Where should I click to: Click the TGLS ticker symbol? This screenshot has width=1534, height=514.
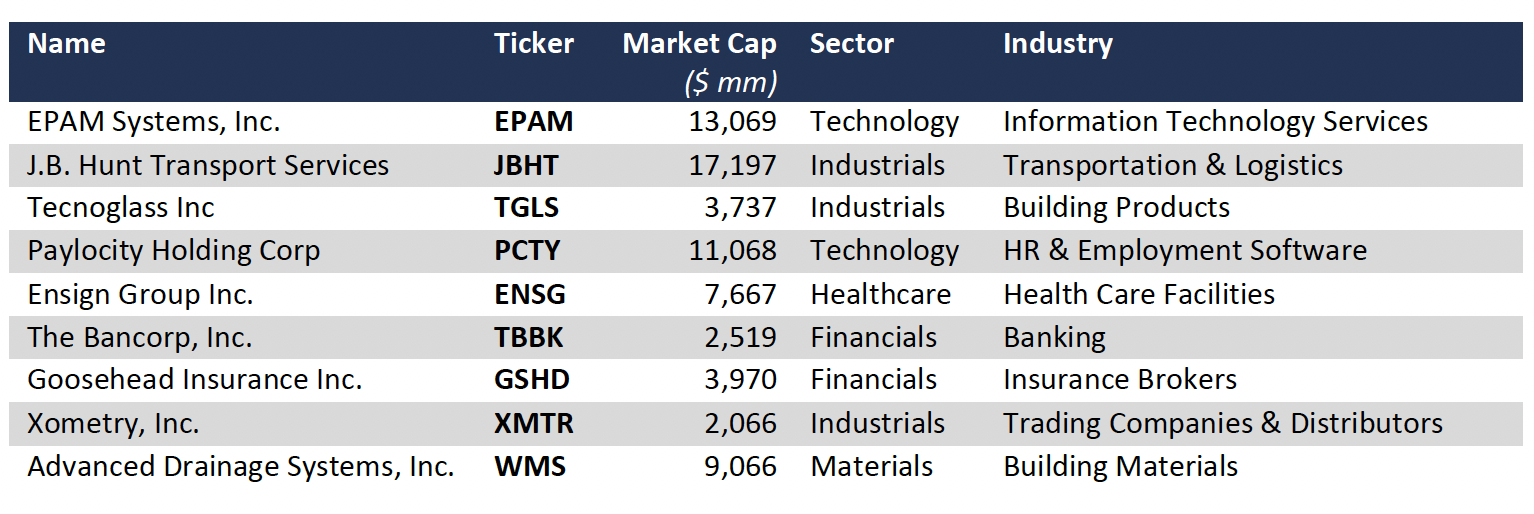click(526, 208)
